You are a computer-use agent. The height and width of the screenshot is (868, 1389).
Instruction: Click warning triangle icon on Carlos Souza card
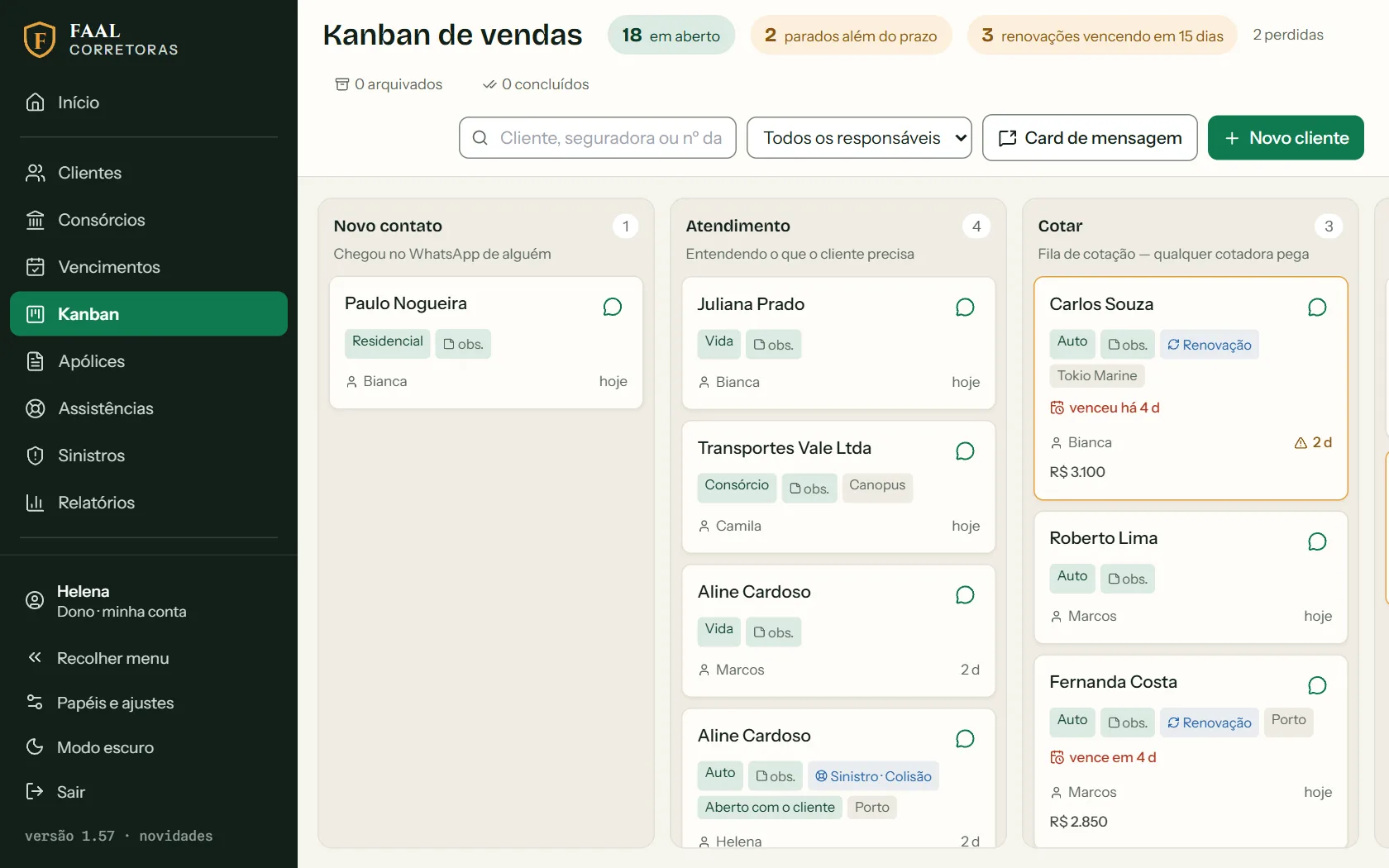[x=1301, y=443]
